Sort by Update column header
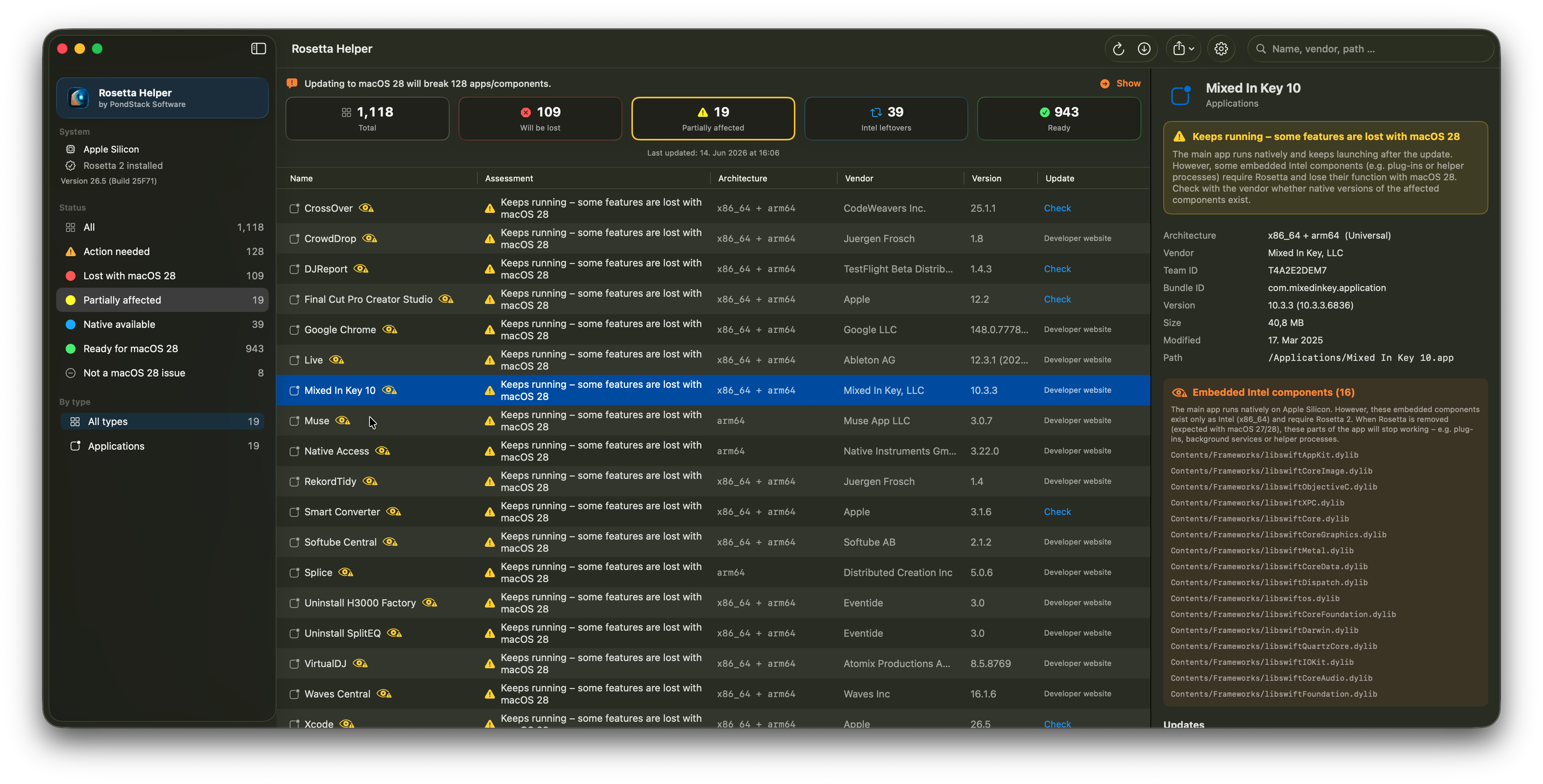Screen dimensions: 1543x784 pos(1059,178)
